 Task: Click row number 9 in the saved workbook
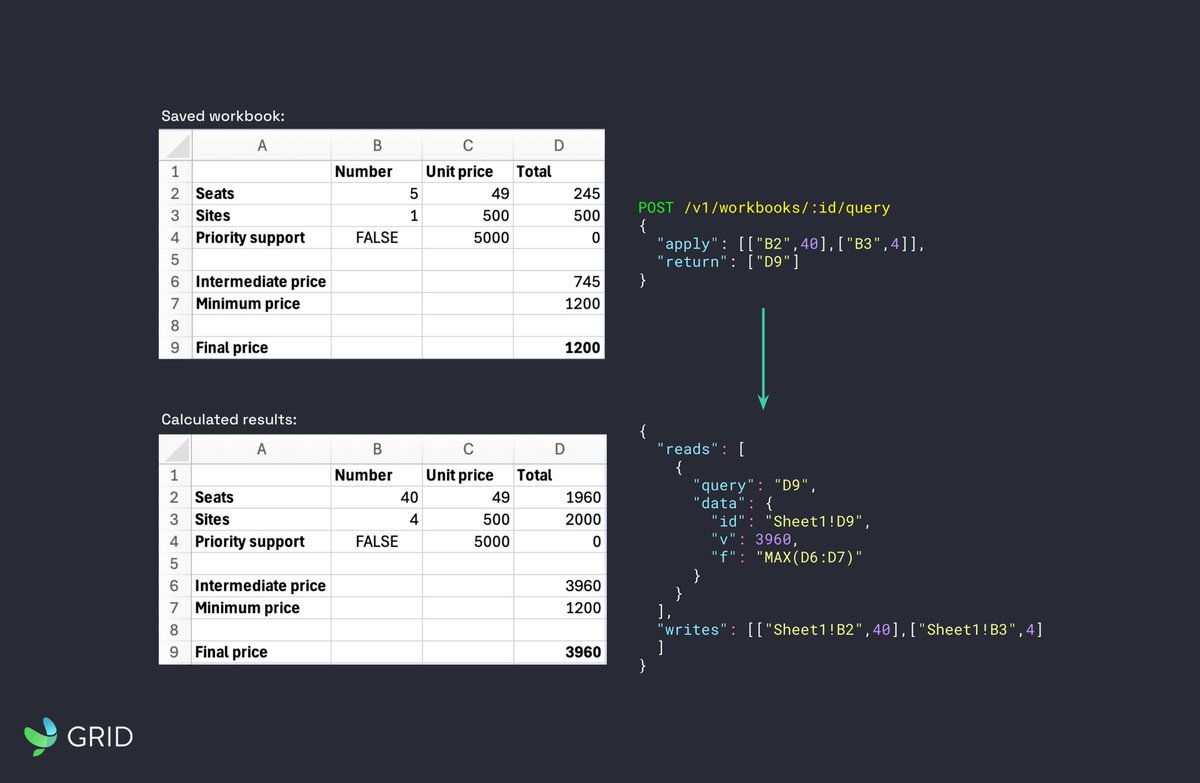[175, 347]
